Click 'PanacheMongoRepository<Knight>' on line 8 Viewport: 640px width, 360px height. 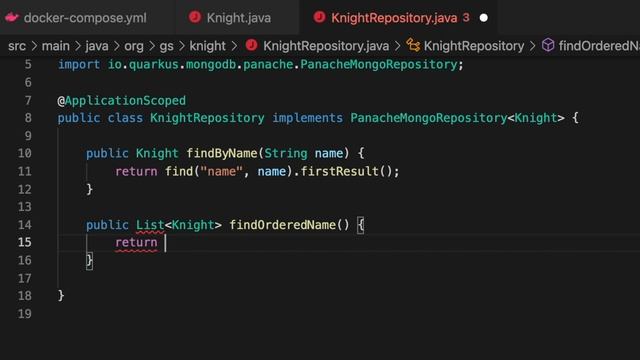[x=458, y=118]
